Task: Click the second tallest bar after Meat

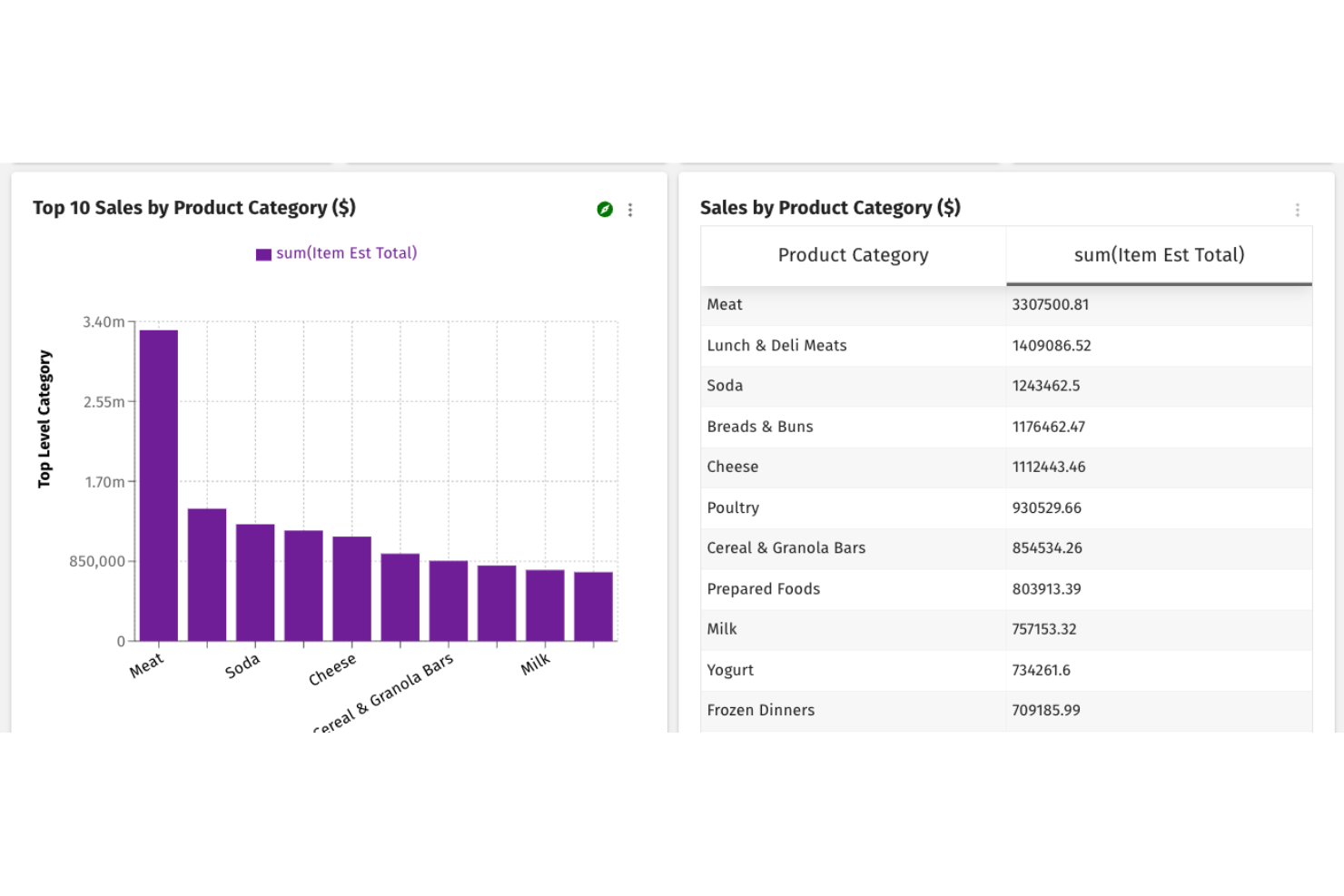Action: pos(207,575)
